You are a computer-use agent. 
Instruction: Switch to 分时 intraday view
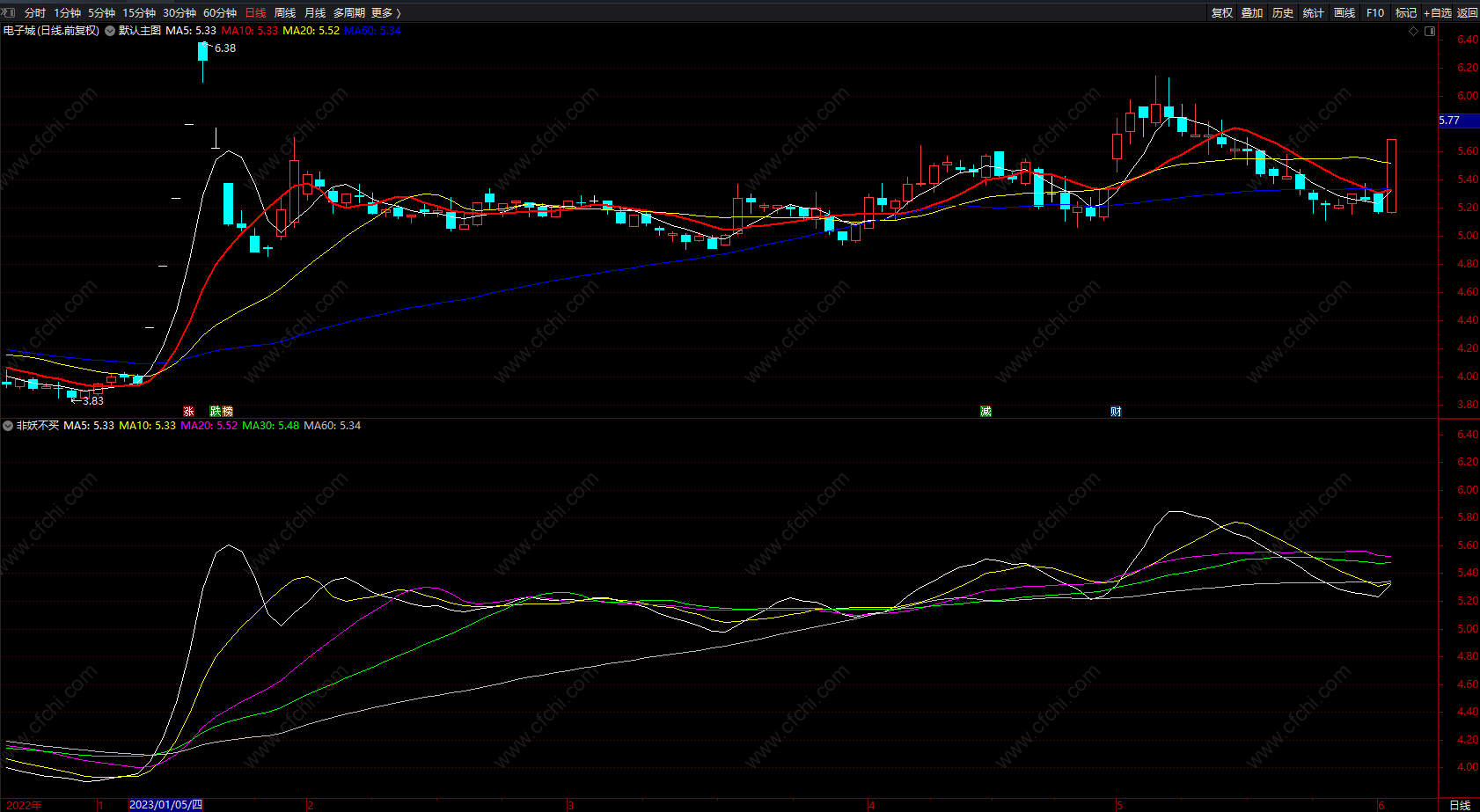point(35,13)
